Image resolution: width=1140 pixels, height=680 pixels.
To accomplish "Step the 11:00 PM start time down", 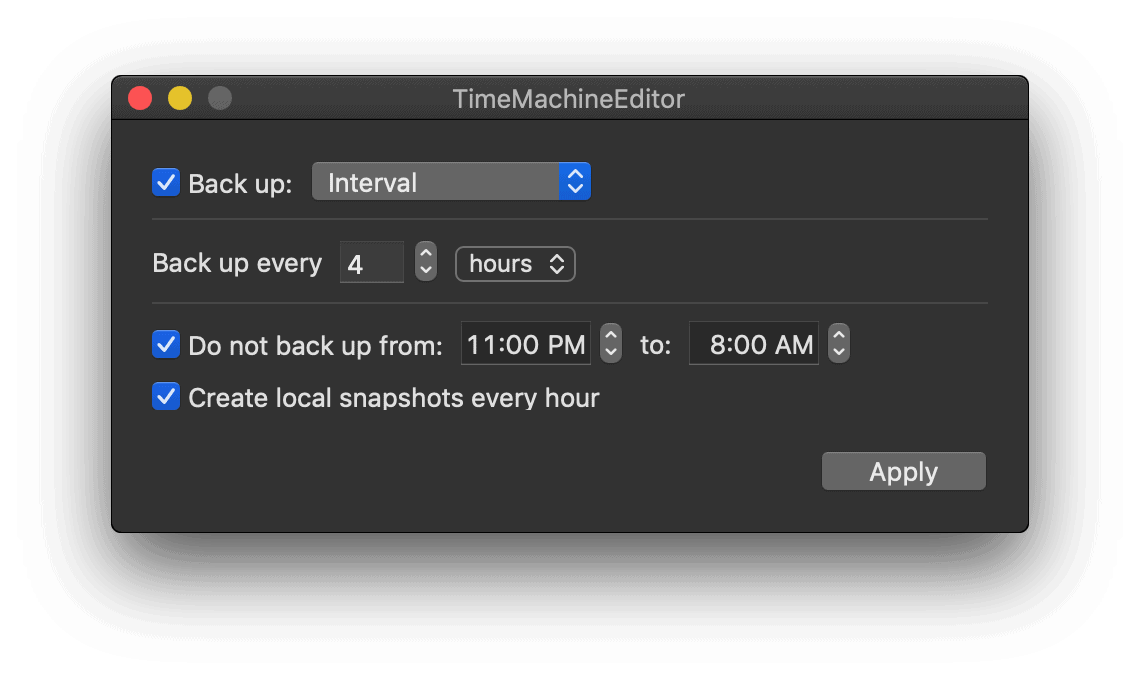I will click(611, 353).
